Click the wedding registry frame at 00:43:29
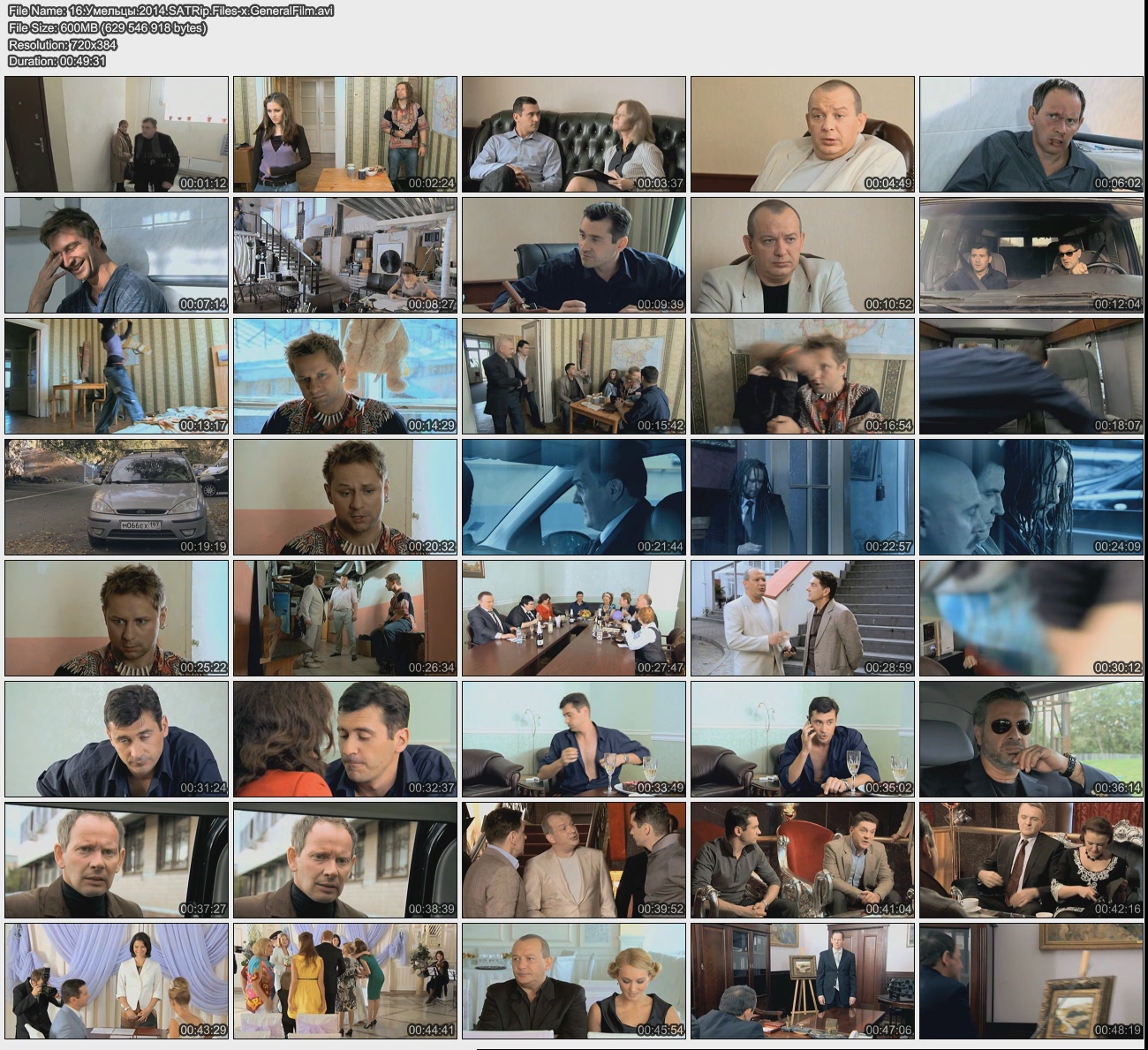1148x1050 pixels. click(x=117, y=981)
